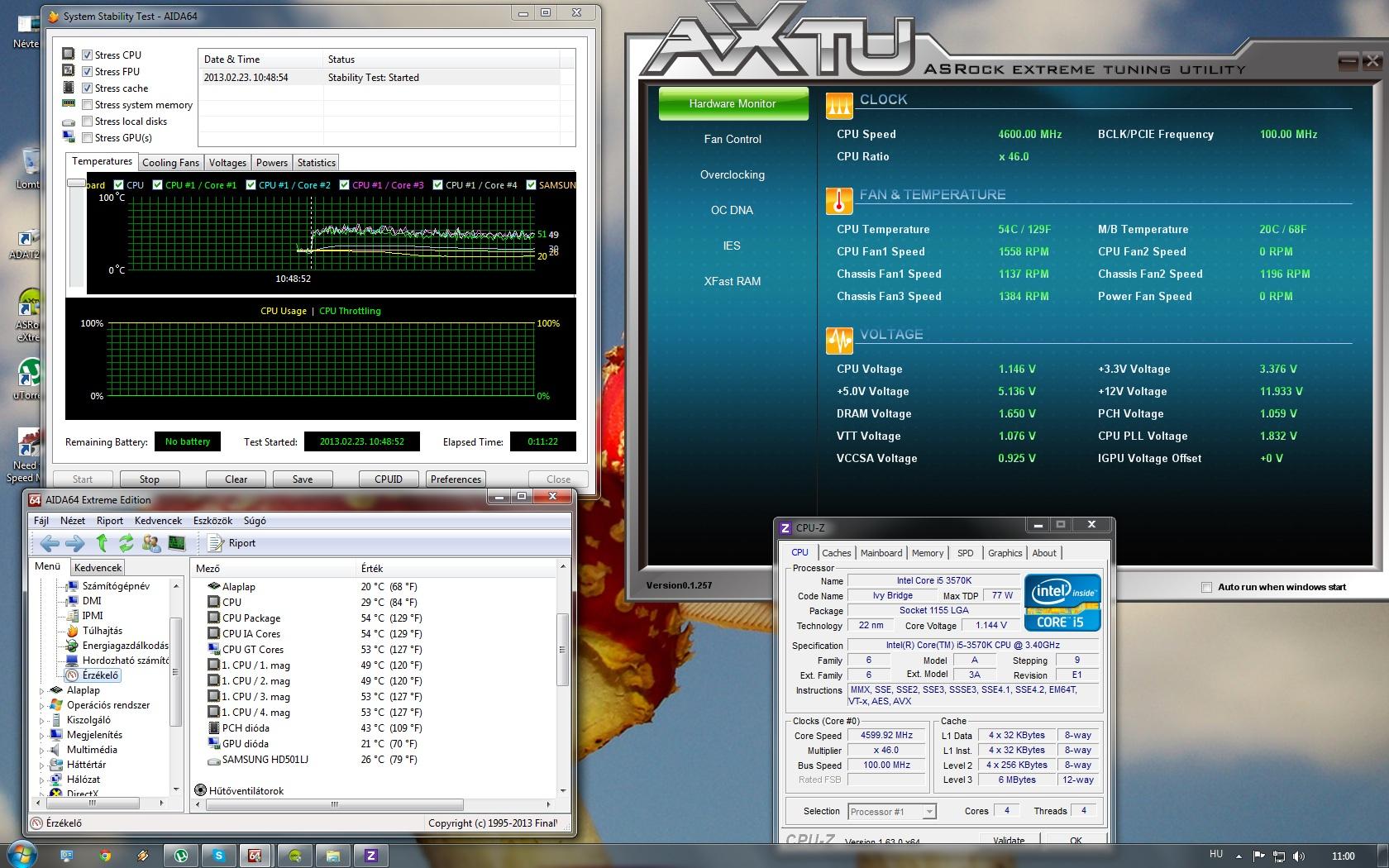Click the AIDA64 back arrow icon
1389x868 pixels.
coord(50,543)
